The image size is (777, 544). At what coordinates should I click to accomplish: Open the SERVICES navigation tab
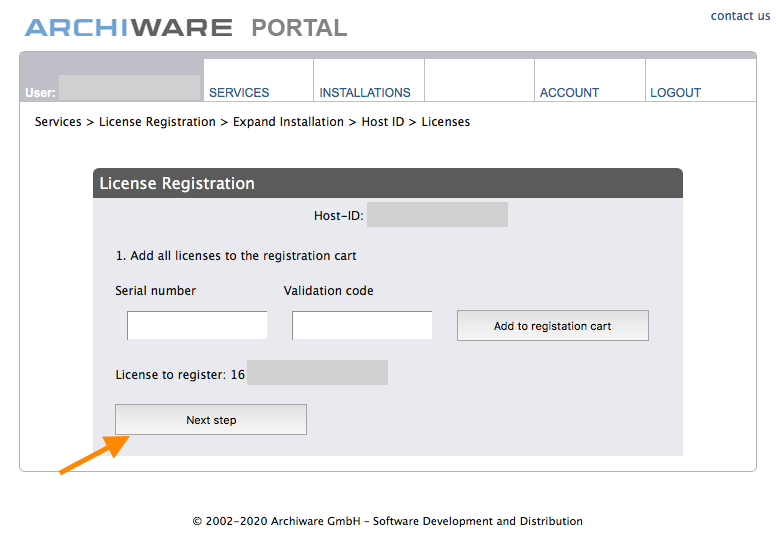258,80
